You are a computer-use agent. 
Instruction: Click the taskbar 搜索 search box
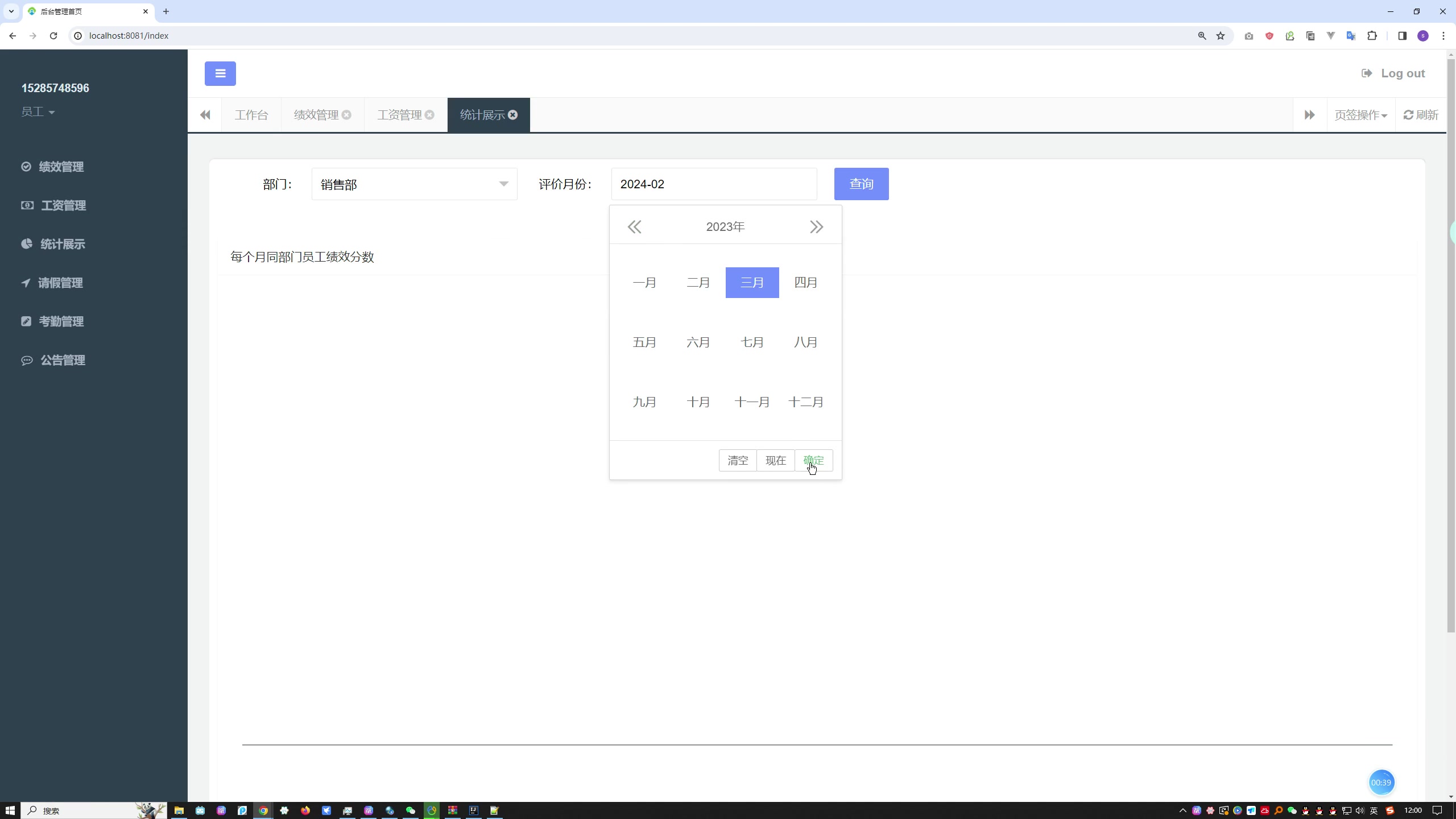[x=94, y=810]
